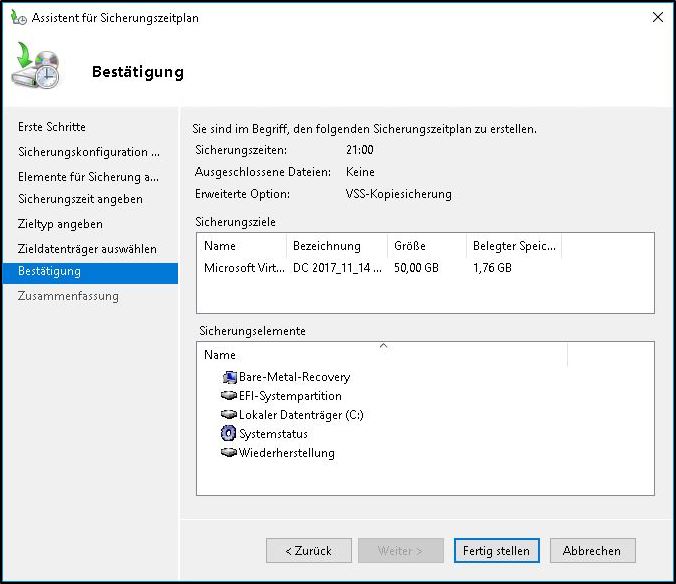The height and width of the screenshot is (584, 676).
Task: Open the Zieltyp angeben step
Action: [x=60, y=224]
